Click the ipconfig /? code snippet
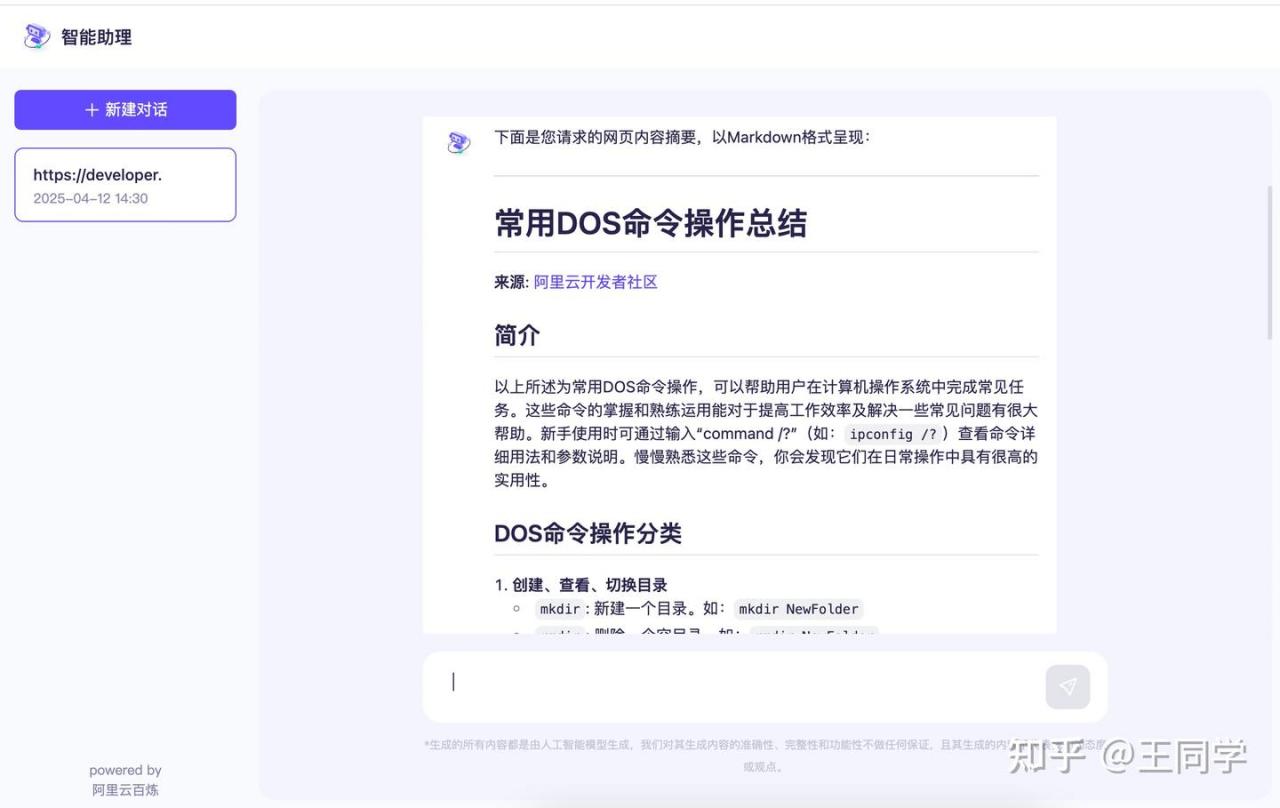 [x=893, y=434]
